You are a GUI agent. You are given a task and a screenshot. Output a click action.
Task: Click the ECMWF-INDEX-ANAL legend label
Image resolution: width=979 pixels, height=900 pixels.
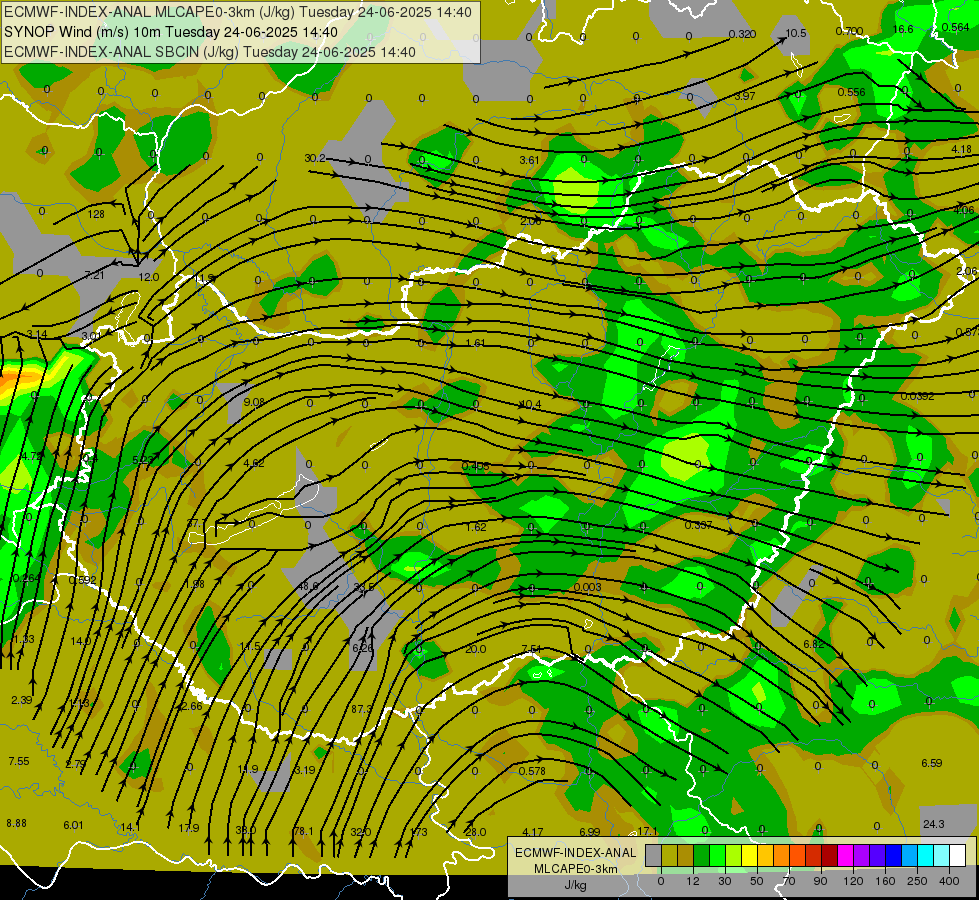[575, 853]
